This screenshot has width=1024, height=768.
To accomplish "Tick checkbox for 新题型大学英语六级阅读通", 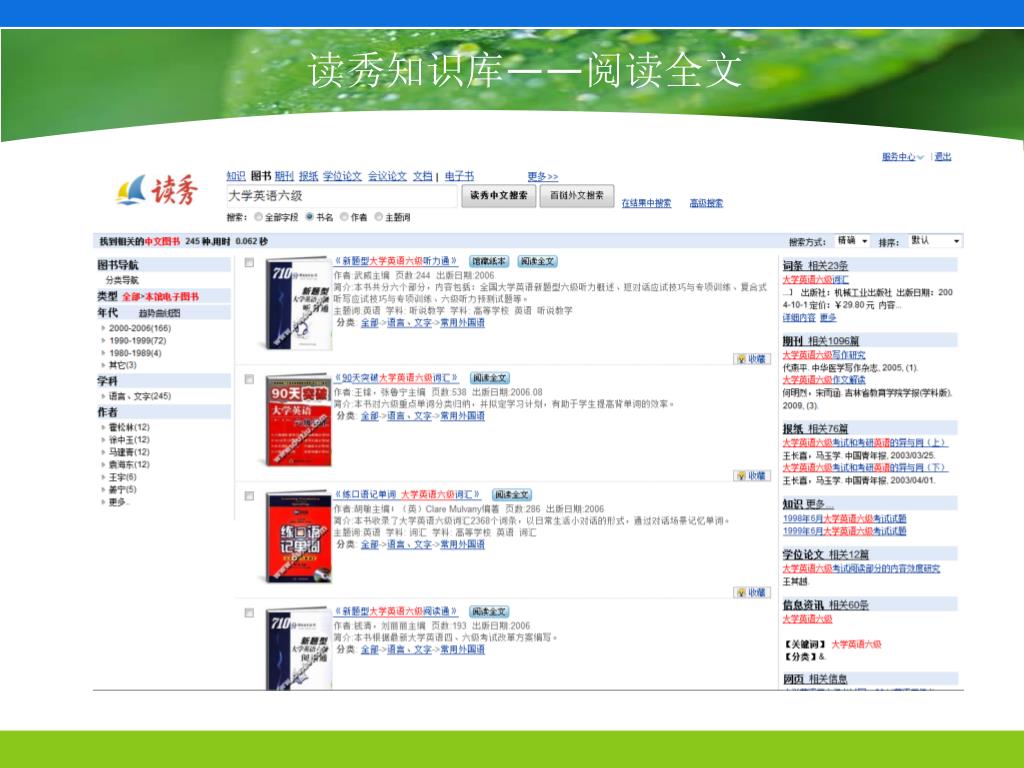I will 249,613.
